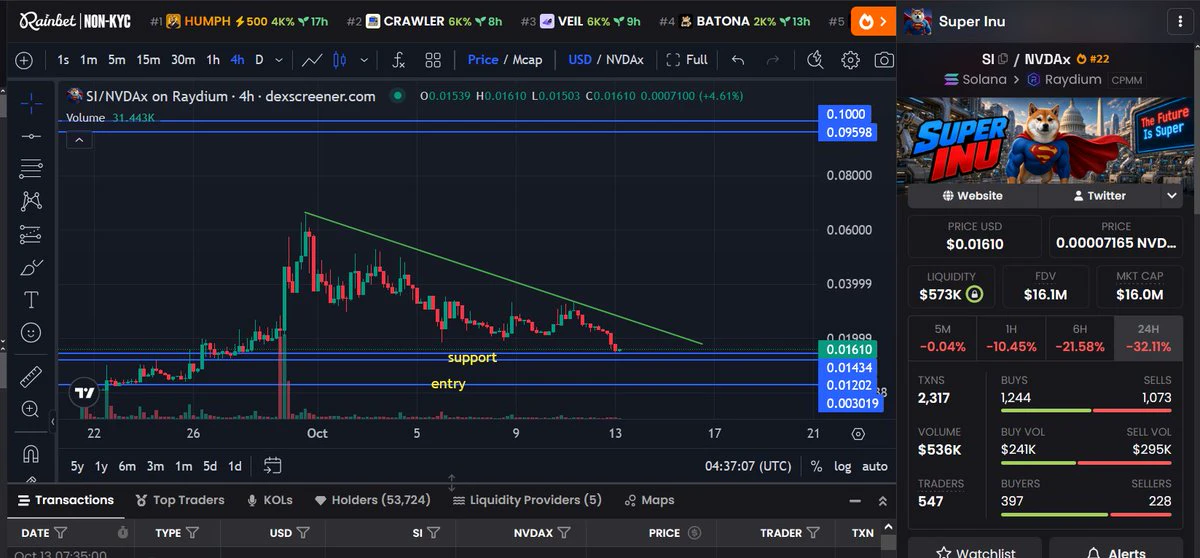Select the 4h timeframe
The width and height of the screenshot is (1200, 558).
point(237,60)
